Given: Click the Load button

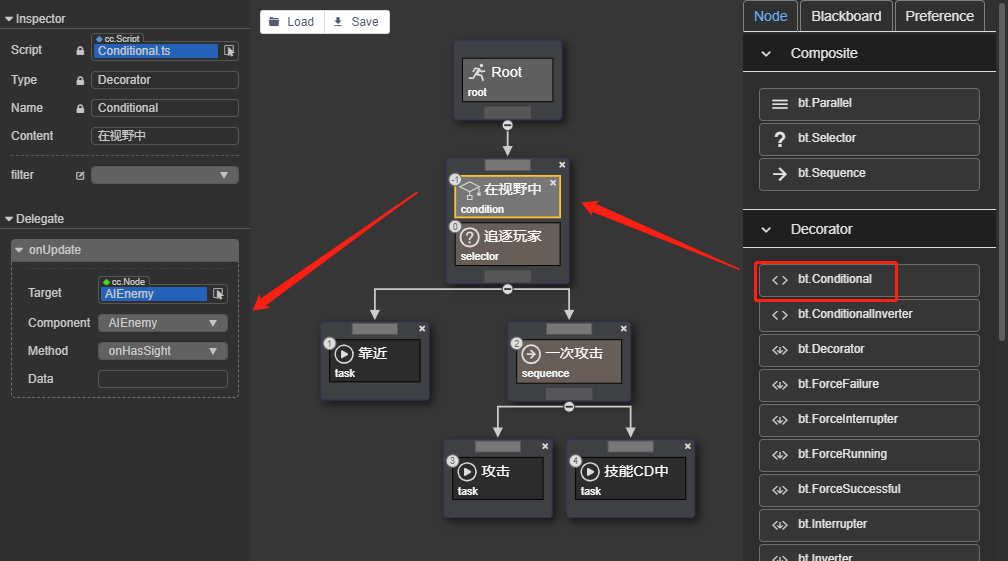Looking at the screenshot, I should coord(291,22).
